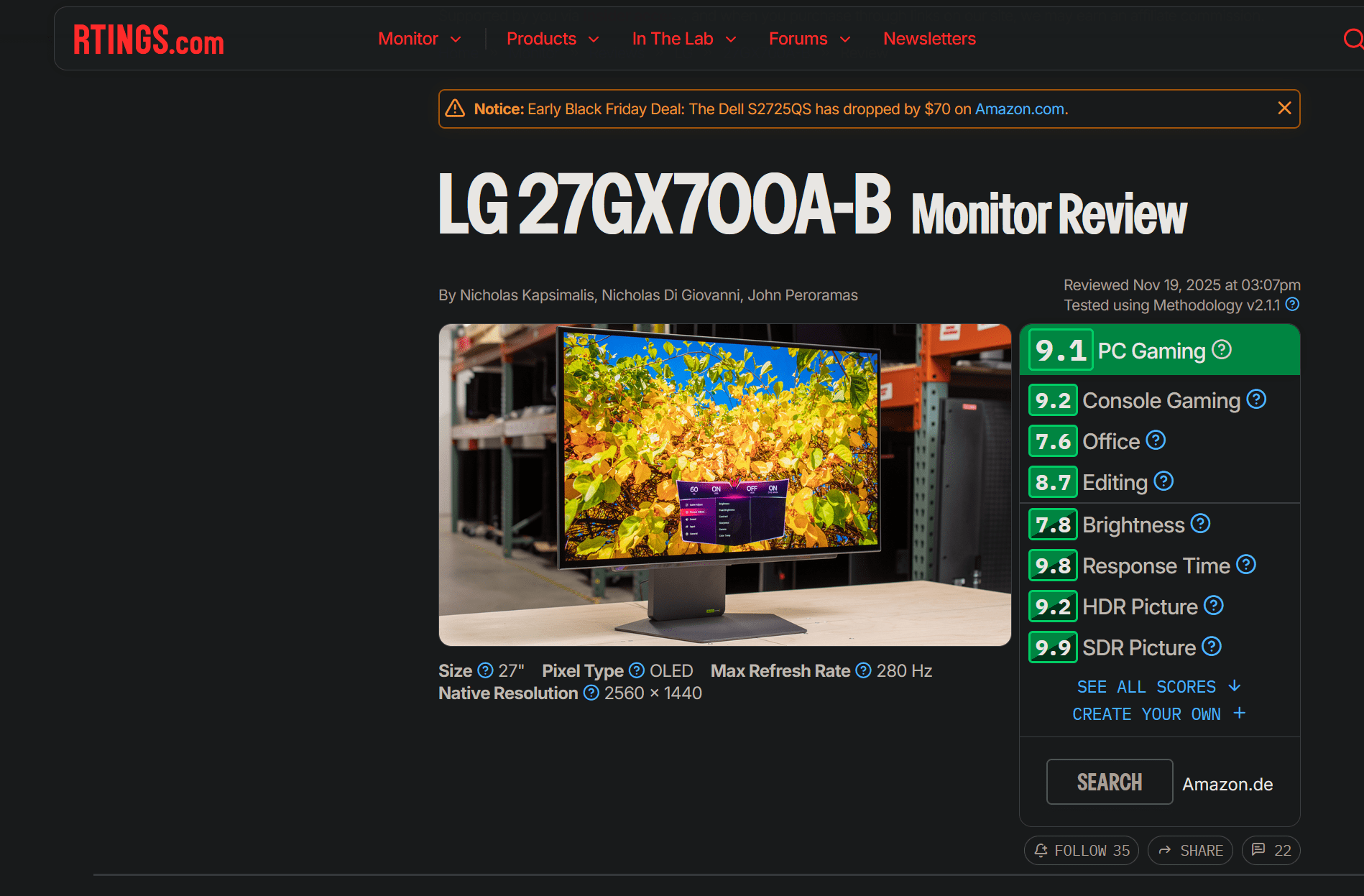Dismiss the Black Friday notice banner
The height and width of the screenshot is (896, 1364).
[x=1284, y=108]
